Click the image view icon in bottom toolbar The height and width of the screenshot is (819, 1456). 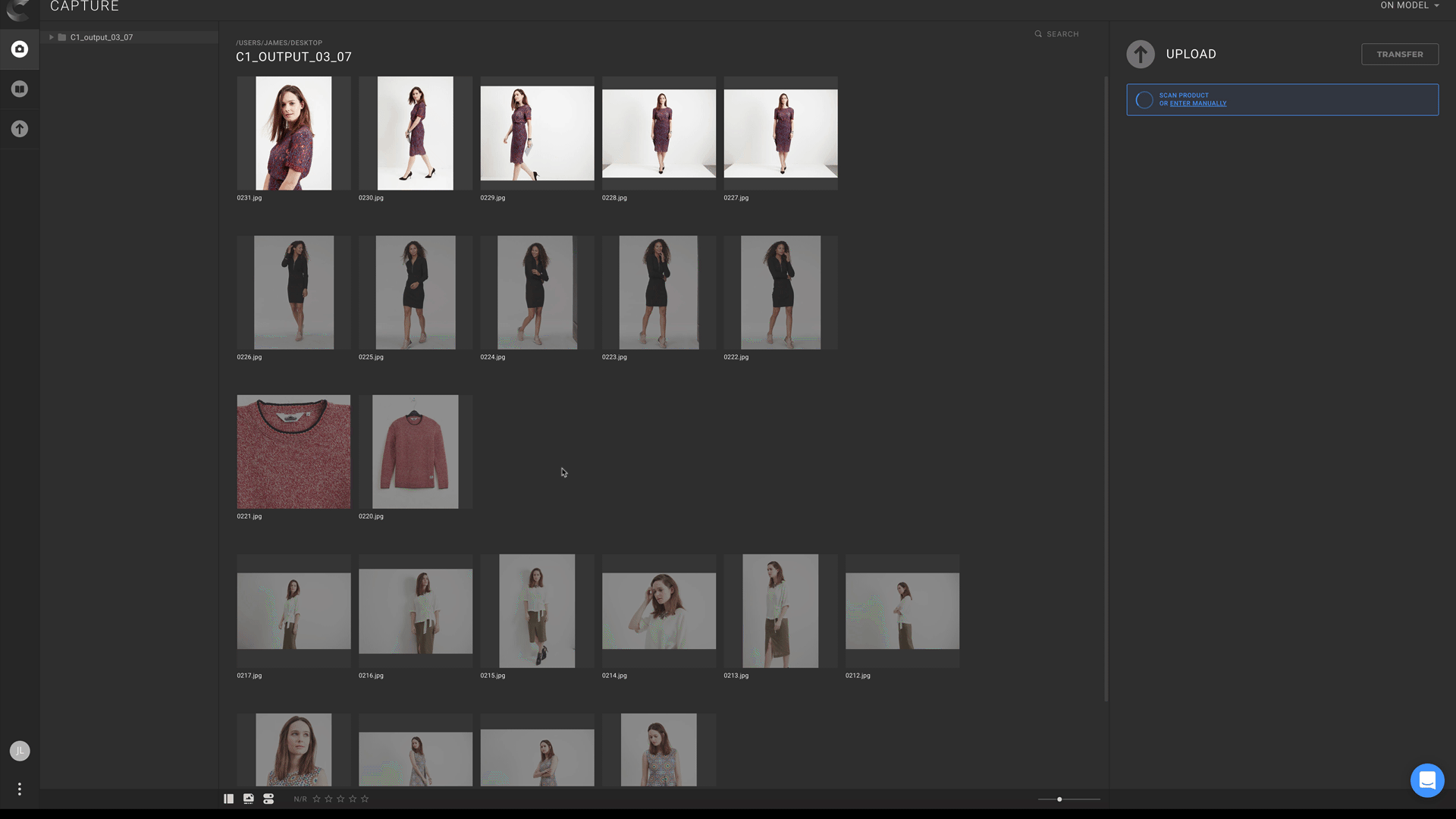tap(249, 799)
